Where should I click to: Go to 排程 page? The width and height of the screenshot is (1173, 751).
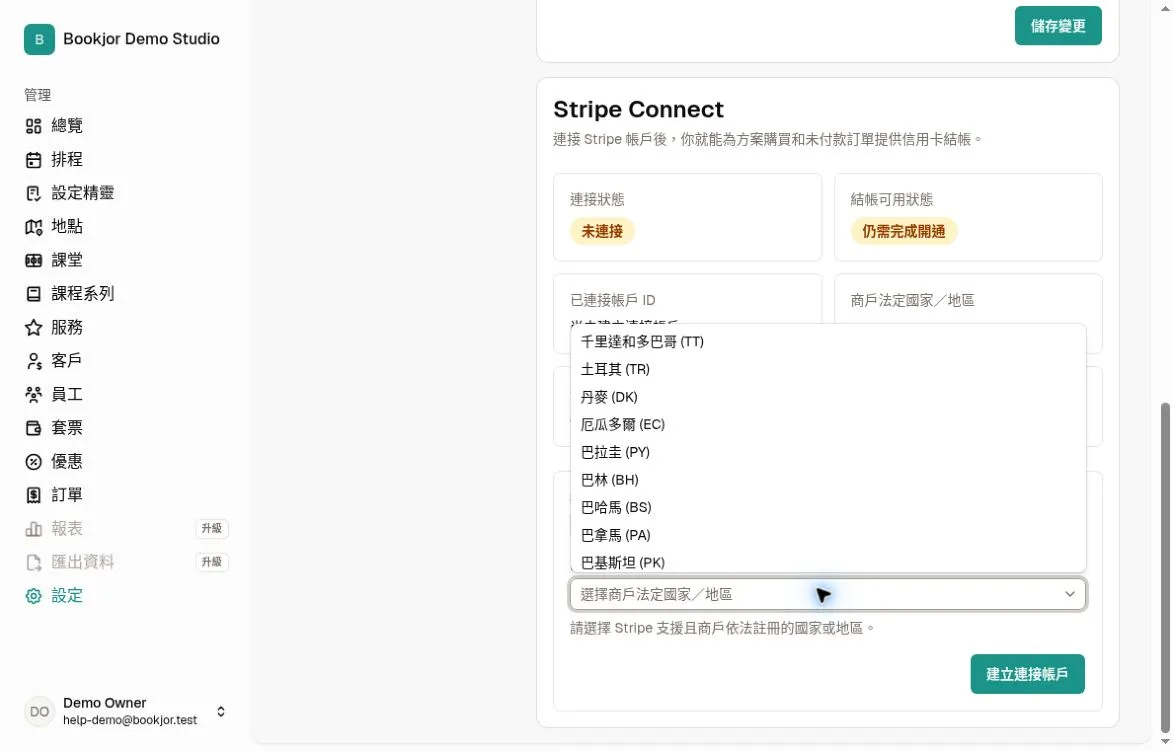[67, 159]
